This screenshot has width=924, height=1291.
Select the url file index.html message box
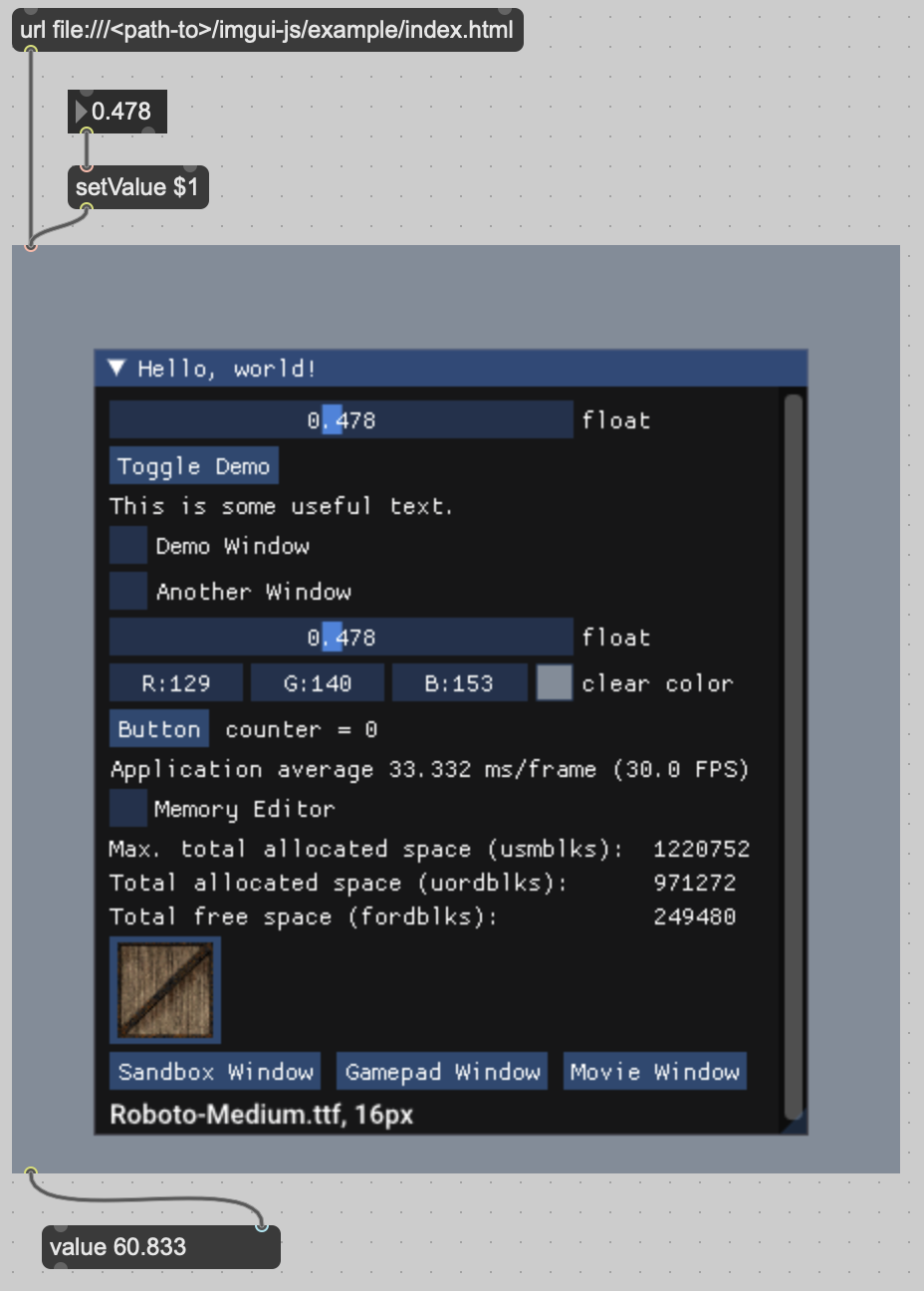[x=268, y=30]
